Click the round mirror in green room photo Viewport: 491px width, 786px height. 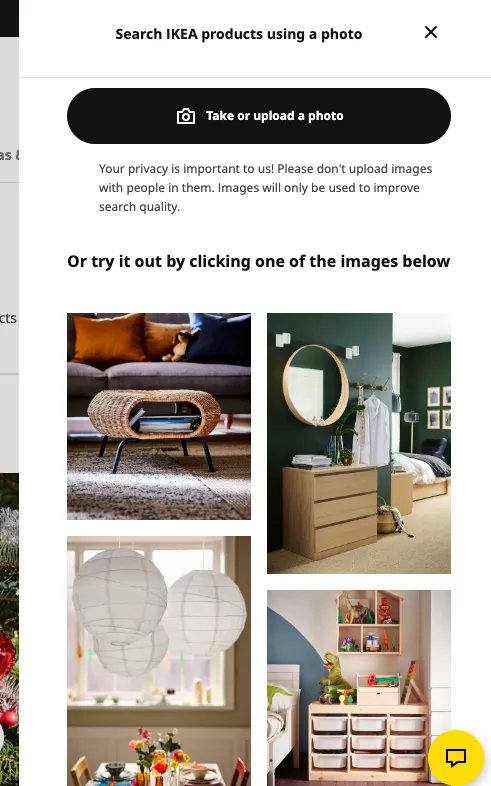point(315,384)
